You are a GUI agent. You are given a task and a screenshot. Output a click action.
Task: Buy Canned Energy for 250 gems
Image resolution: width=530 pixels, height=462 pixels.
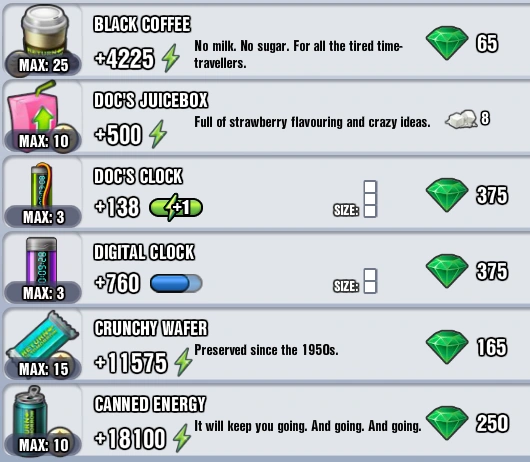[467, 423]
